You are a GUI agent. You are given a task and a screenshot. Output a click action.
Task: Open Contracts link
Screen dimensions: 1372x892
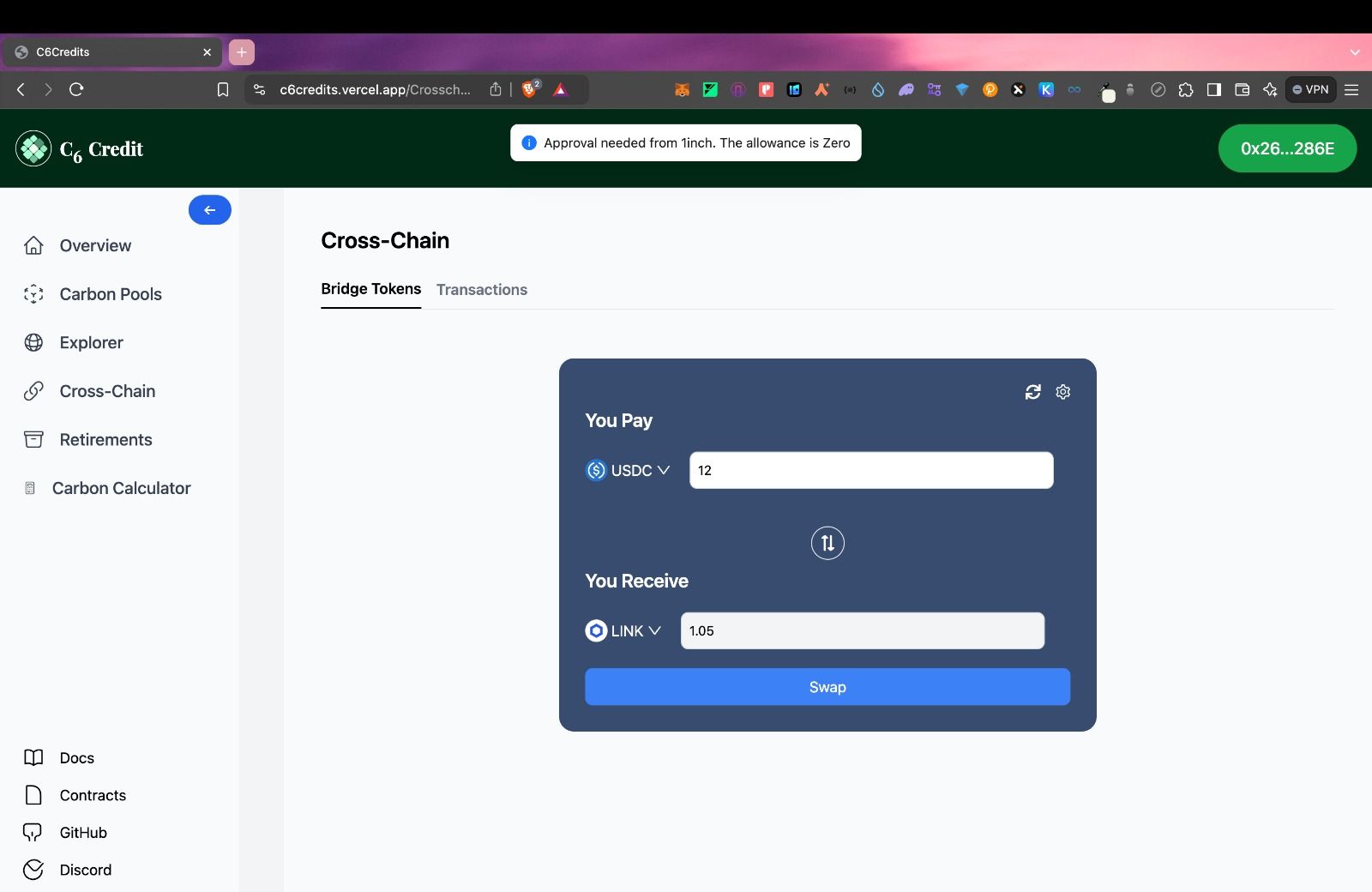coord(93,795)
